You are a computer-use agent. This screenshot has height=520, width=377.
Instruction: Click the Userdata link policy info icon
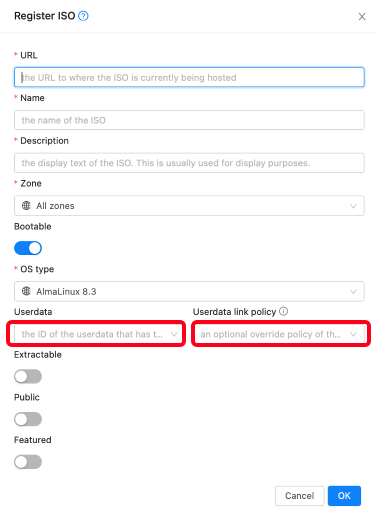[x=283, y=311]
